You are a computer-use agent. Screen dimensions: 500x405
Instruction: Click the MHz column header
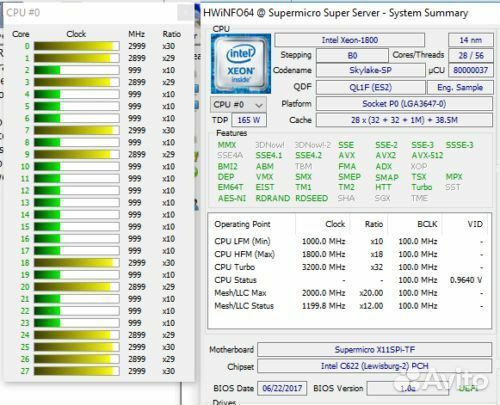point(136,34)
